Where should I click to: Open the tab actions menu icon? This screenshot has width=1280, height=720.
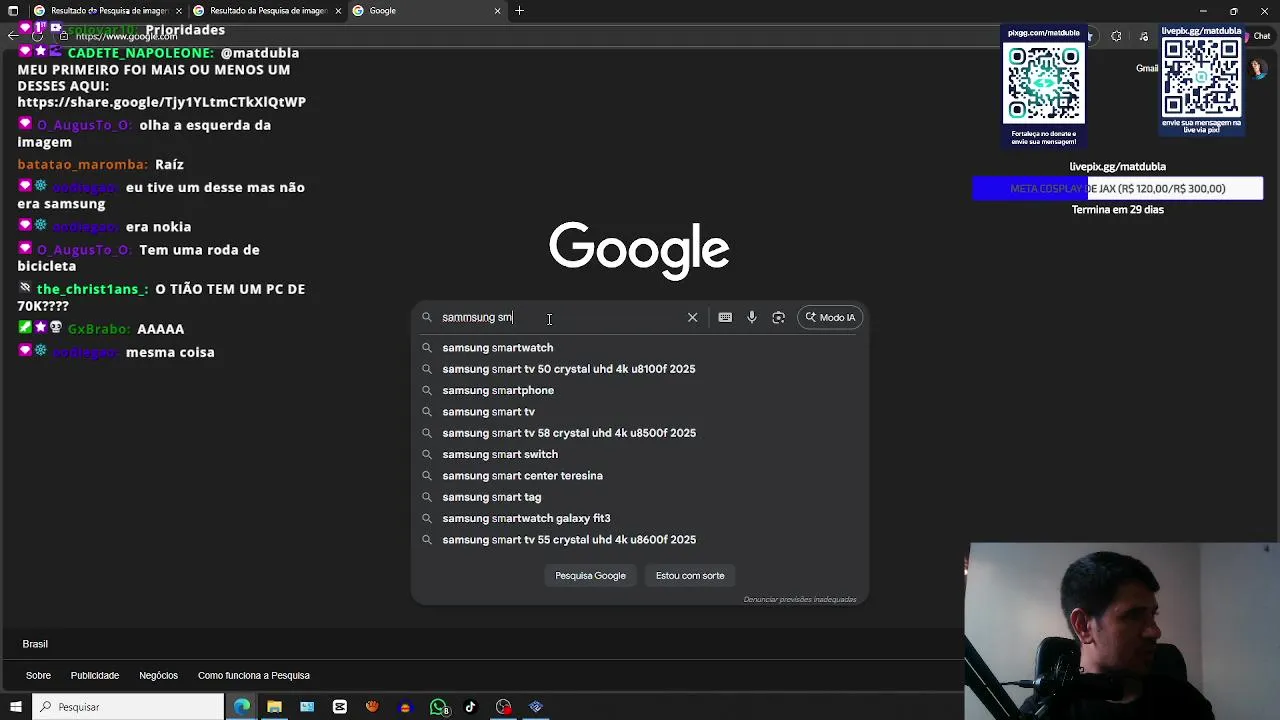click(x=13, y=11)
